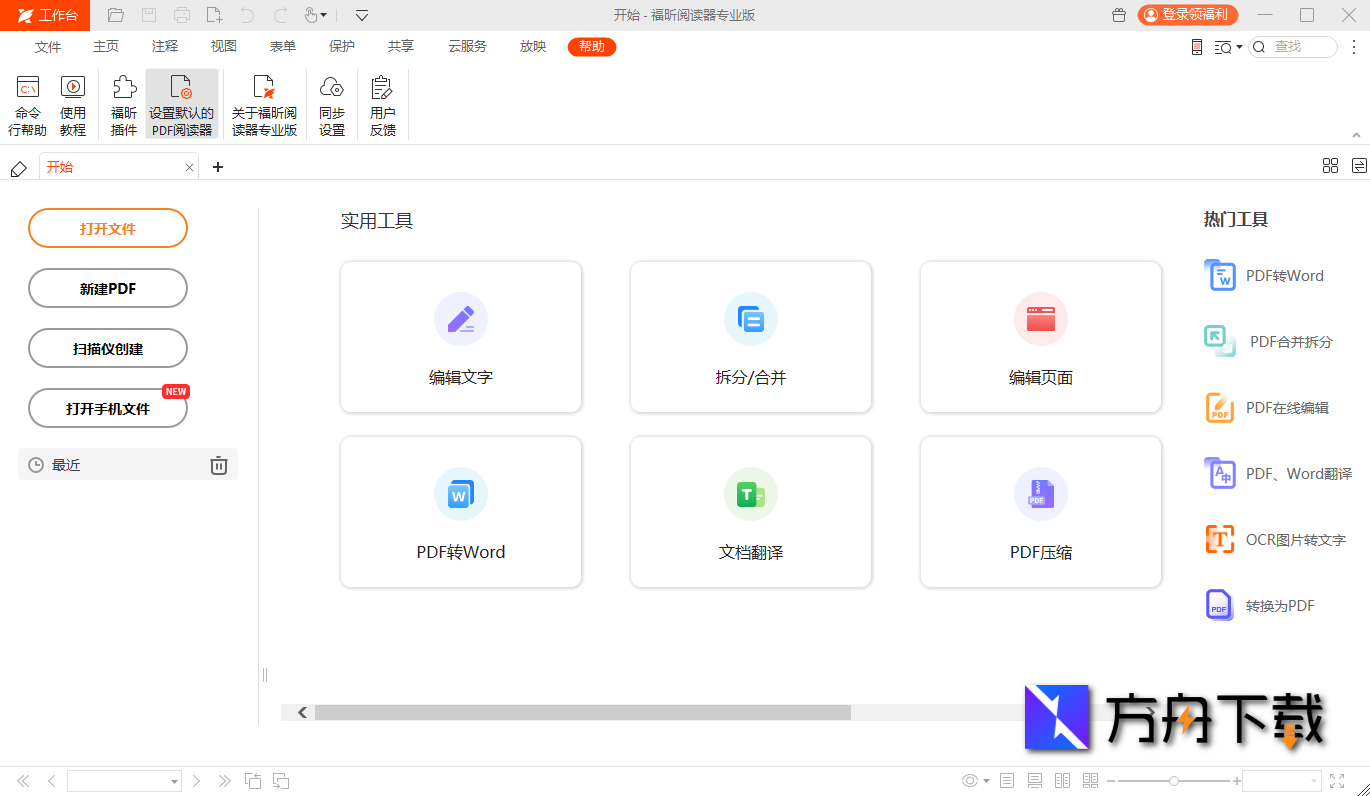This screenshot has width=1370, height=796.
Task: Open the 用户反馈 panel
Action: tap(382, 103)
